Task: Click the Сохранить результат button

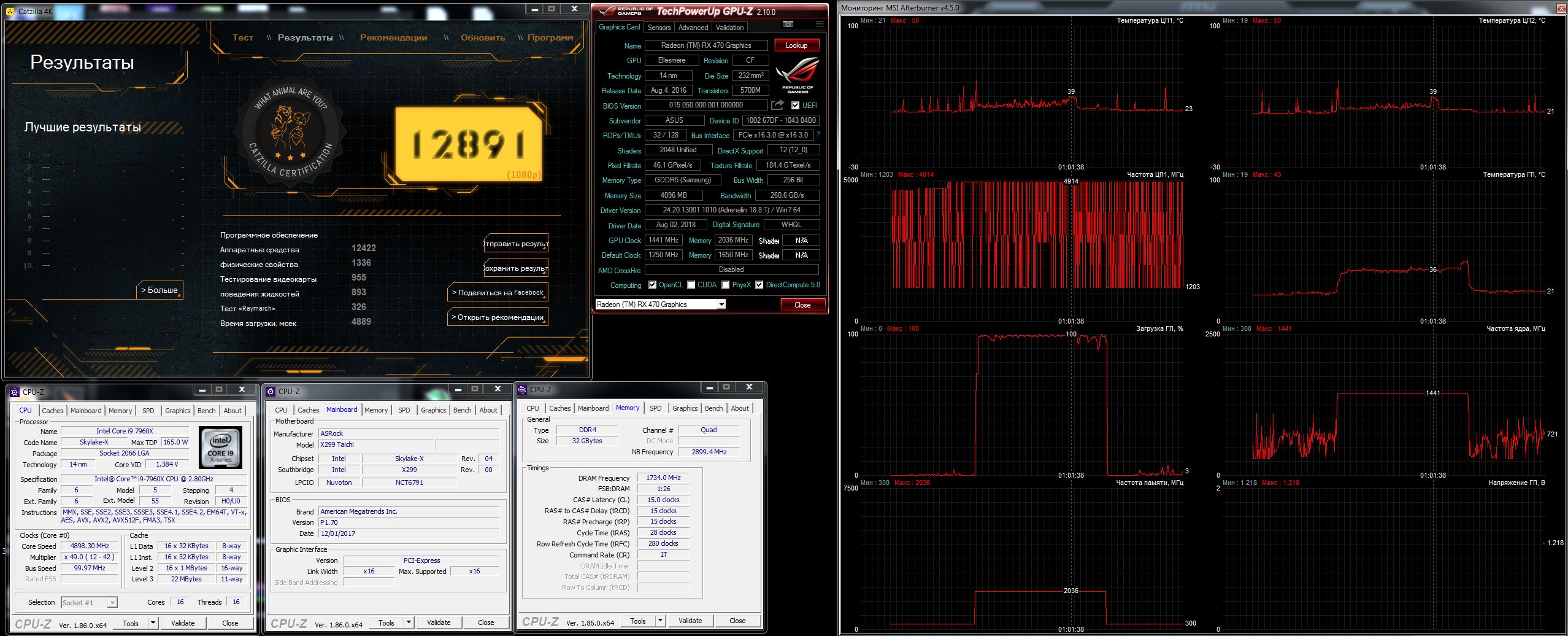Action: click(x=516, y=268)
